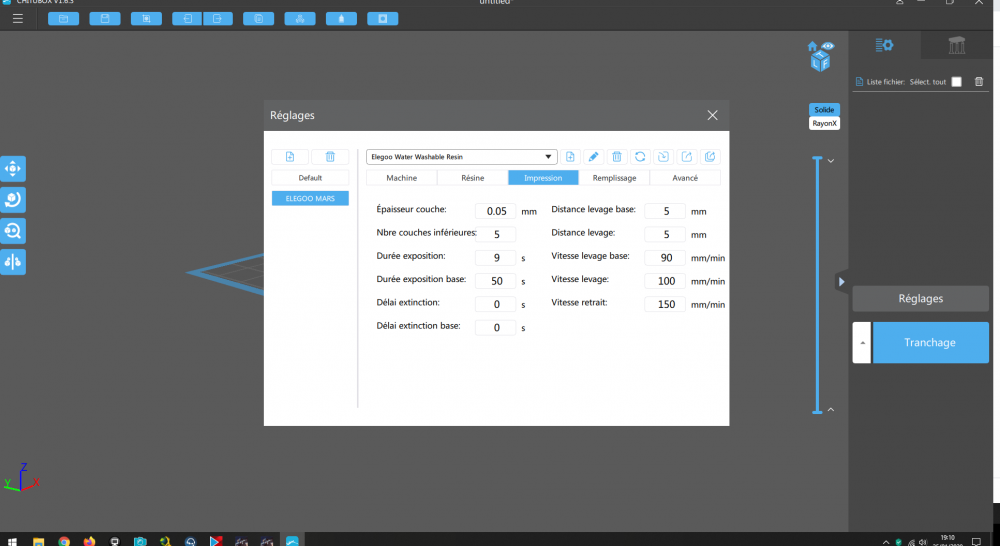Select the ELEGOO MARS machine profile
The width and height of the screenshot is (1000, 546).
point(310,198)
